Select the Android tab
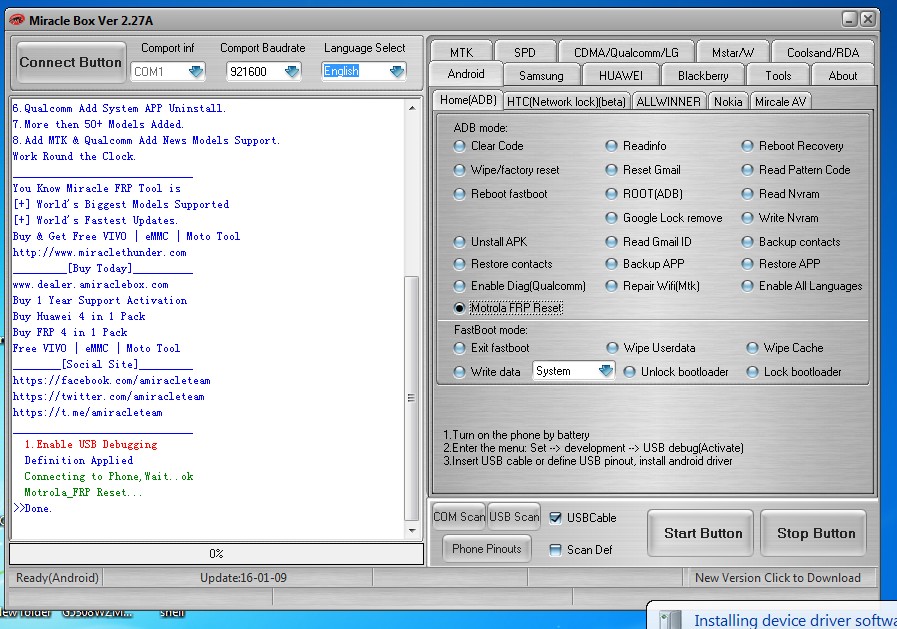897x629 pixels. (x=466, y=74)
